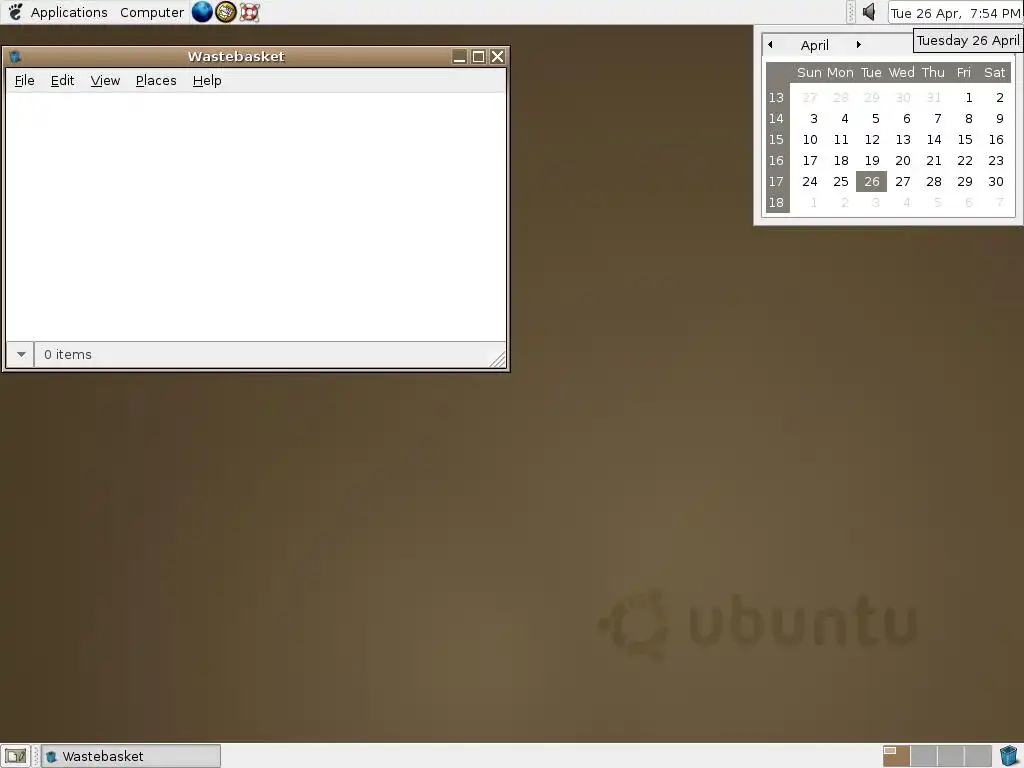Screen dimensions: 1024x768
Task: Select the Wastebasket taskbar button
Action: [x=131, y=756]
